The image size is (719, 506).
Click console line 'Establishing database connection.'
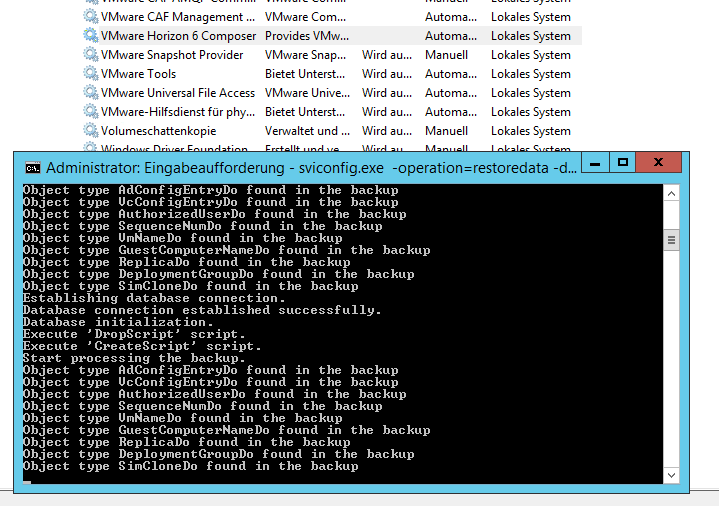pos(154,298)
